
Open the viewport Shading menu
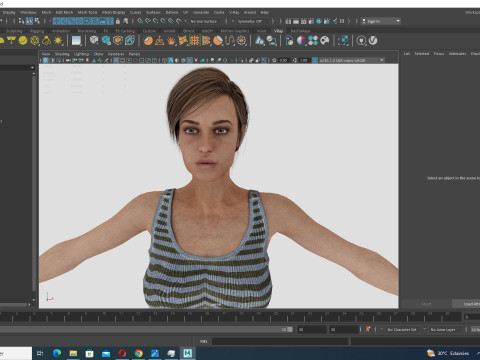point(62,54)
